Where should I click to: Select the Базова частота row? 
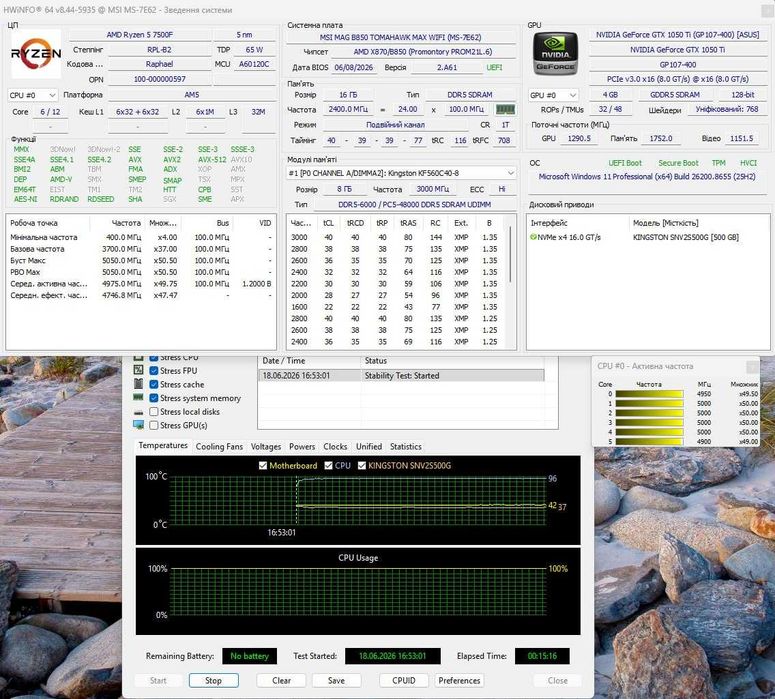[x=141, y=249]
